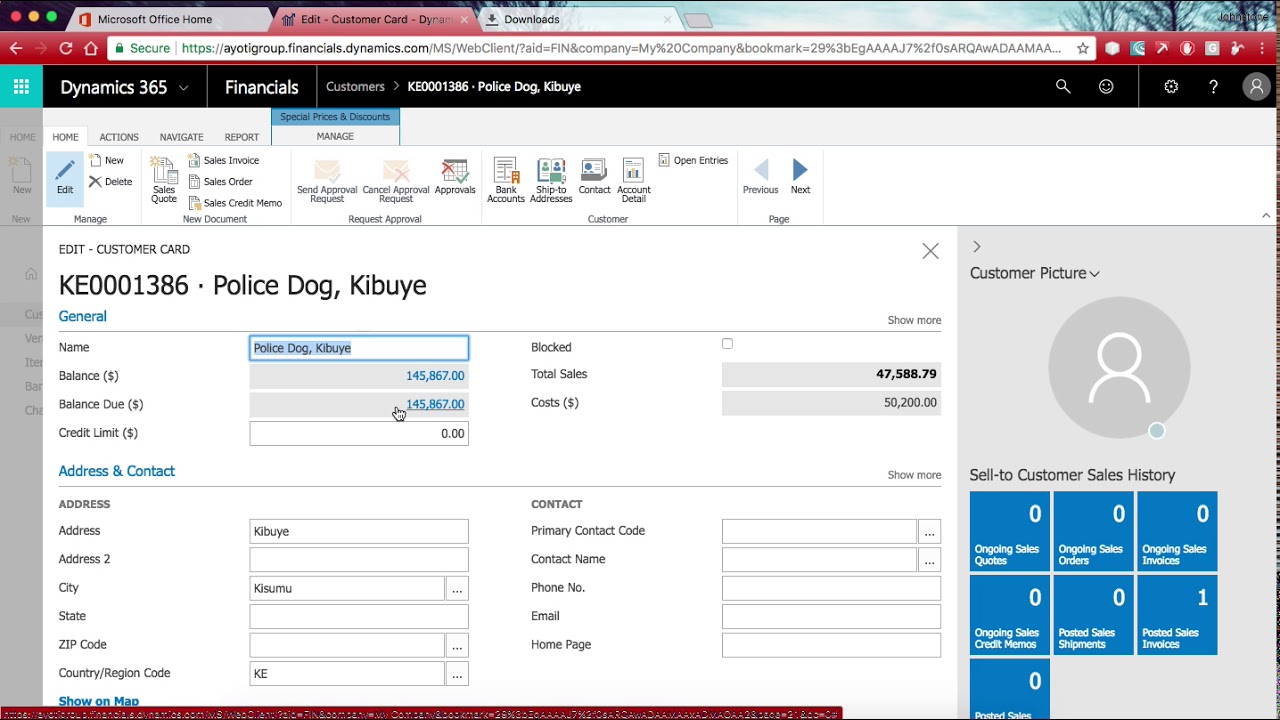
Task: Open the Dynamics 365 app launcher waffle
Action: pyautogui.click(x=21, y=87)
